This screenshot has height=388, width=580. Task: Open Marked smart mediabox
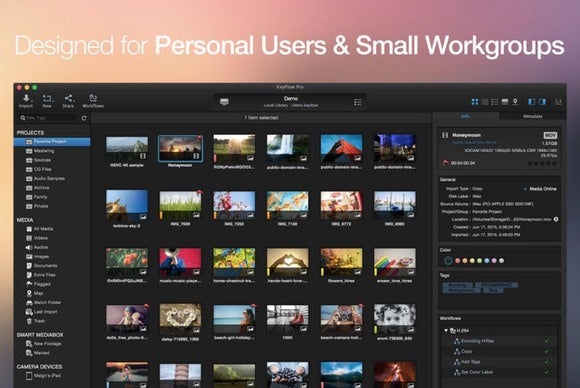click(x=41, y=353)
